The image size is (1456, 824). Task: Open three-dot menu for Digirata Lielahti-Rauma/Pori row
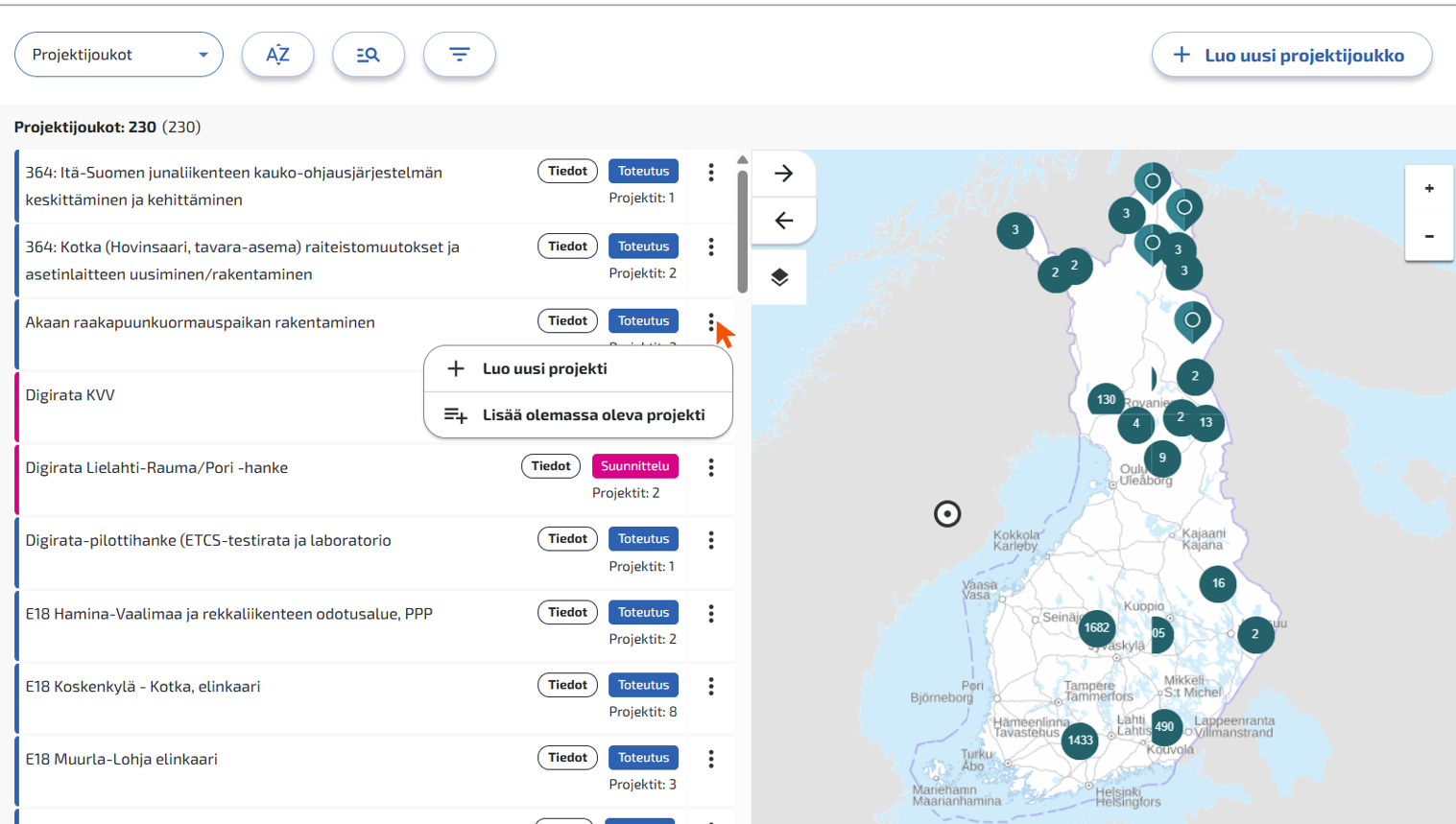tap(711, 467)
